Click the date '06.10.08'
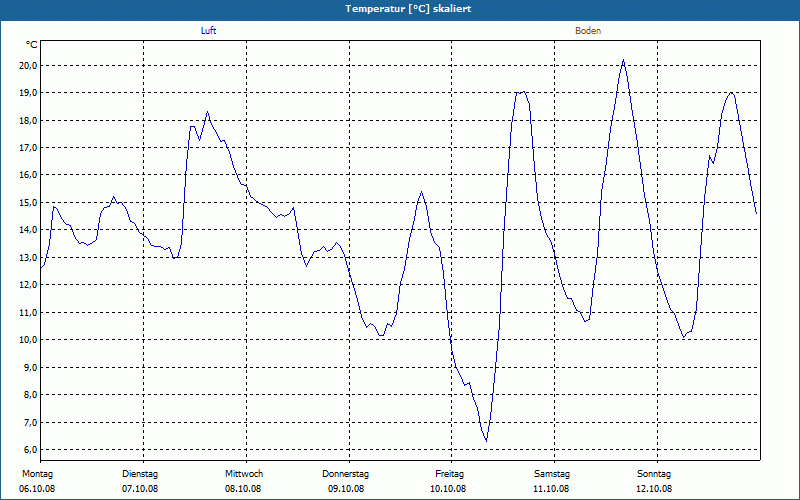This screenshot has width=800, height=500. click(37, 489)
